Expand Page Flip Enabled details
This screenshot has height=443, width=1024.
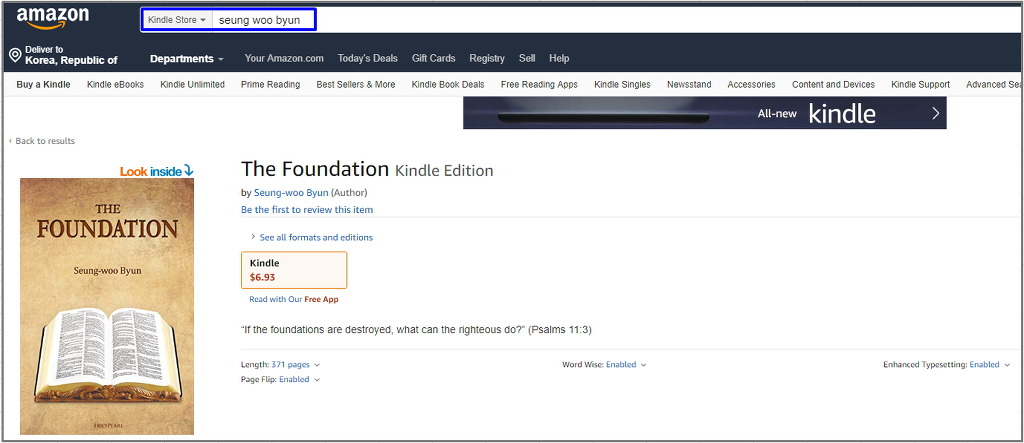tap(280, 380)
